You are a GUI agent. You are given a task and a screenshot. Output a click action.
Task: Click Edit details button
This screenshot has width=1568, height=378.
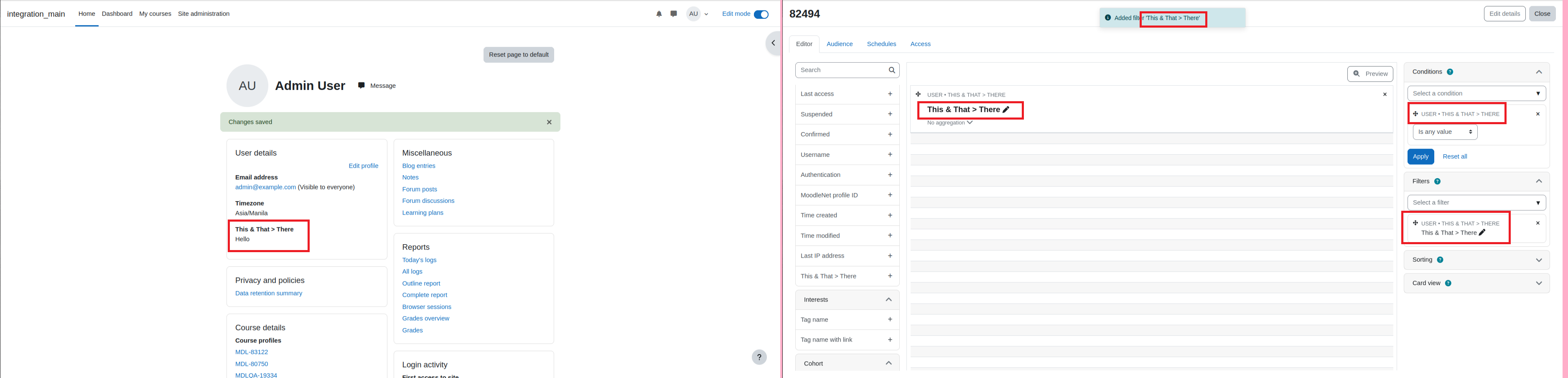click(x=1504, y=14)
